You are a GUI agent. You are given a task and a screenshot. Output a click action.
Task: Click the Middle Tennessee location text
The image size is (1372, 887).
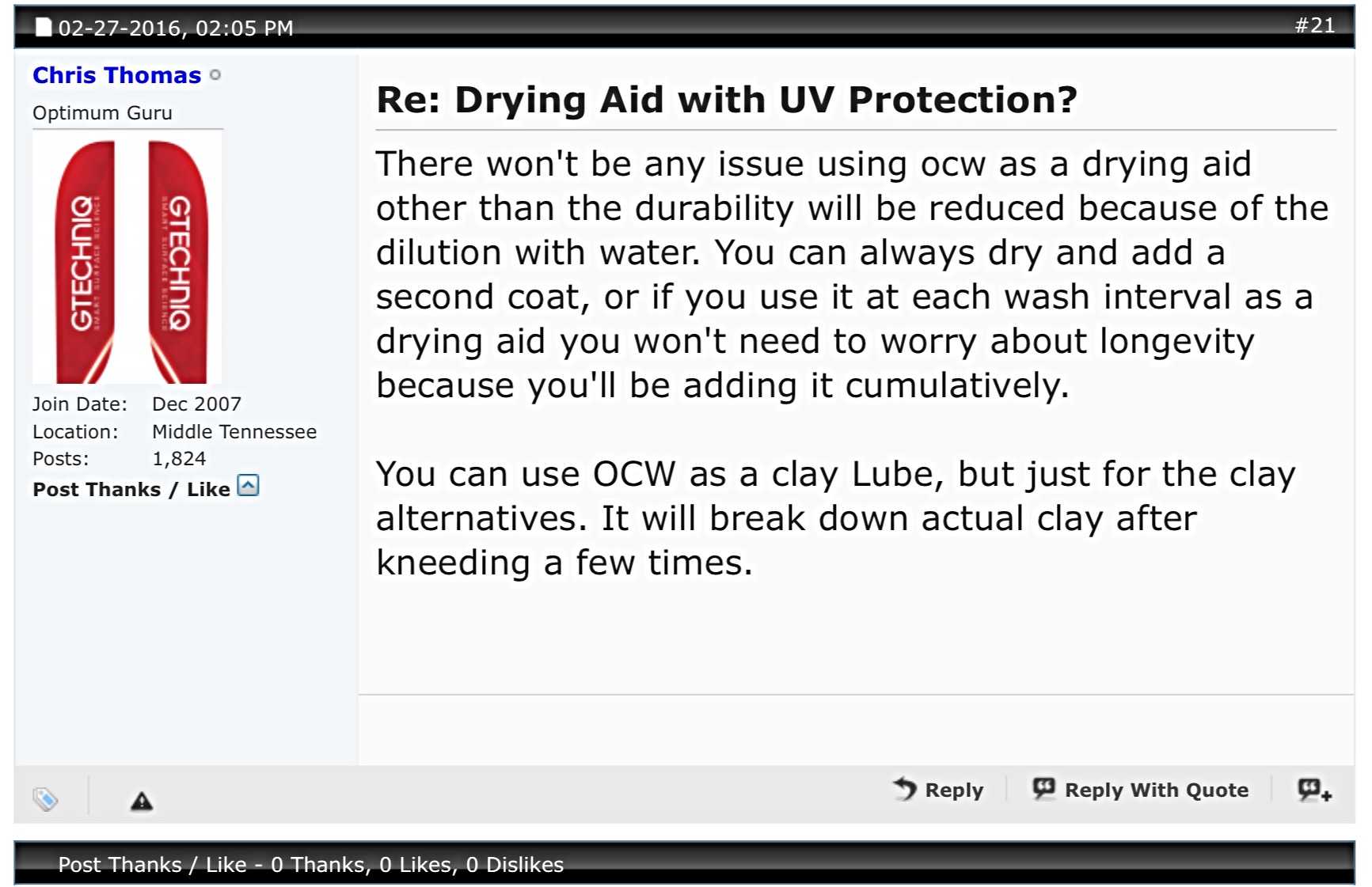pos(234,432)
